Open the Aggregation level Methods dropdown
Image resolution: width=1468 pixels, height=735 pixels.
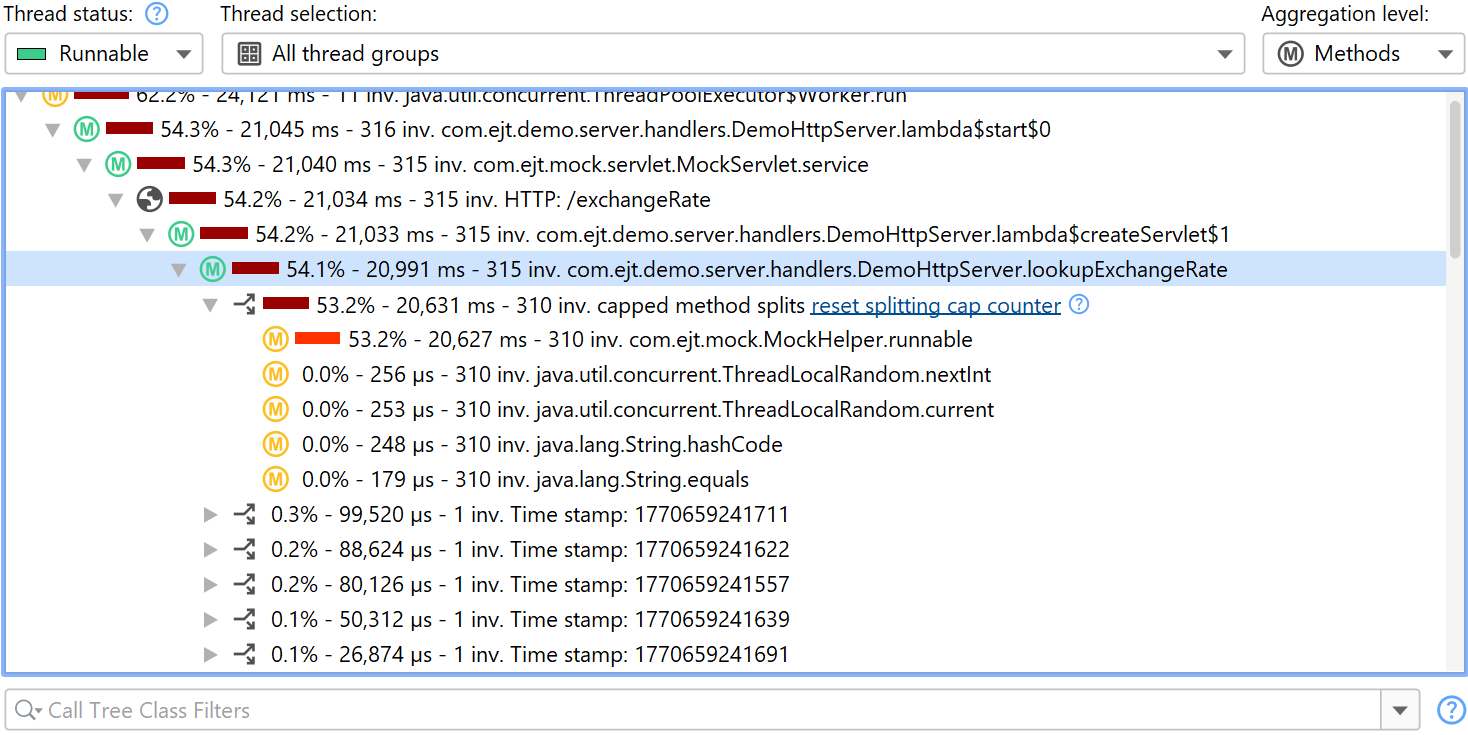(1362, 54)
